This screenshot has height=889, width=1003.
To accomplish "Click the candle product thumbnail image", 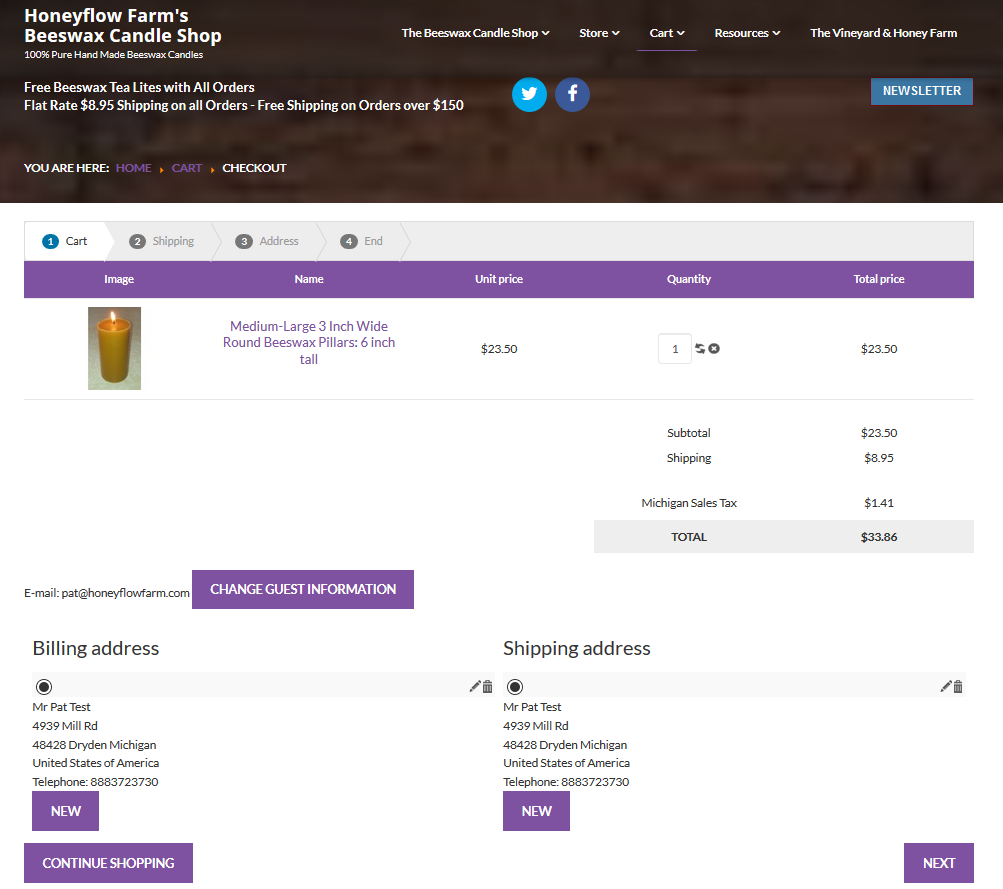I will tap(115, 349).
